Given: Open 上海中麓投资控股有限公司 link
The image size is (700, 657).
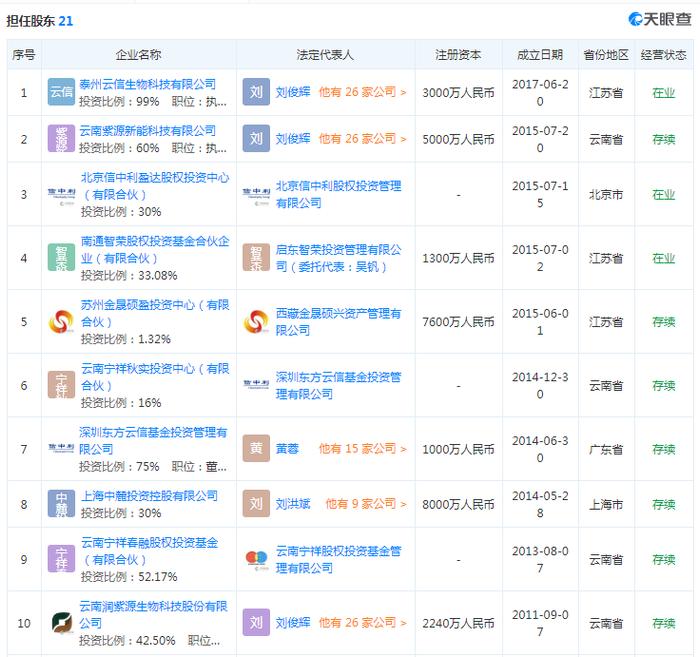Looking at the screenshot, I should (x=150, y=495).
